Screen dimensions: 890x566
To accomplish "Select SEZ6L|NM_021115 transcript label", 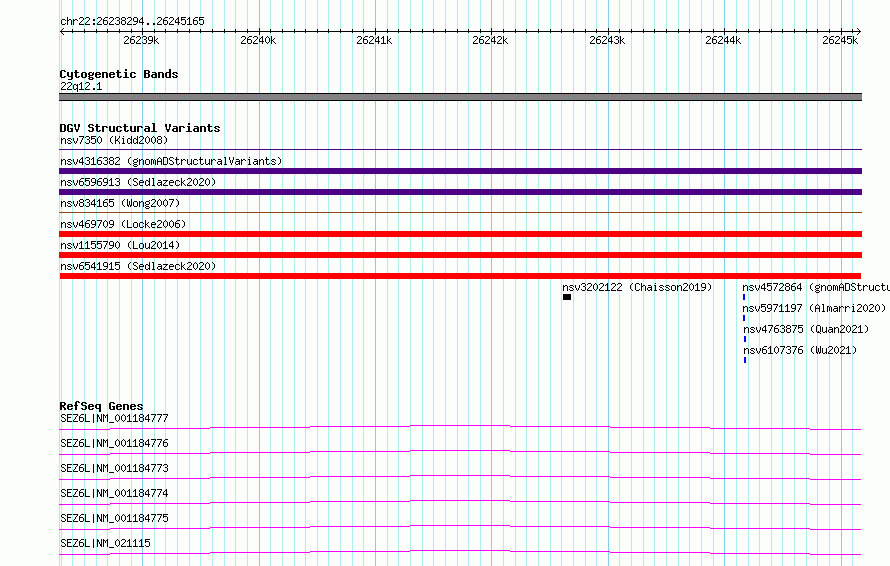I will tap(105, 543).
